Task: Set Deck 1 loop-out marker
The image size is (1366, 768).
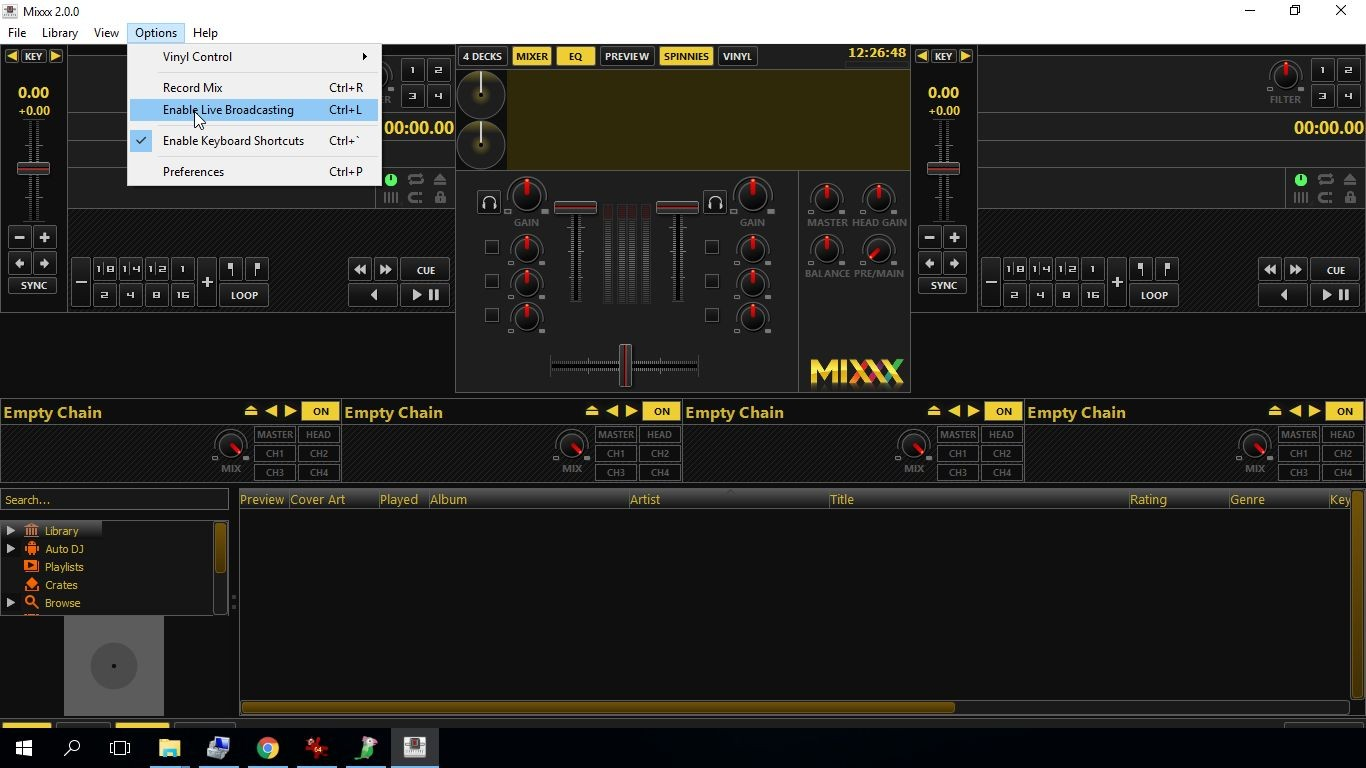Action: (257, 269)
